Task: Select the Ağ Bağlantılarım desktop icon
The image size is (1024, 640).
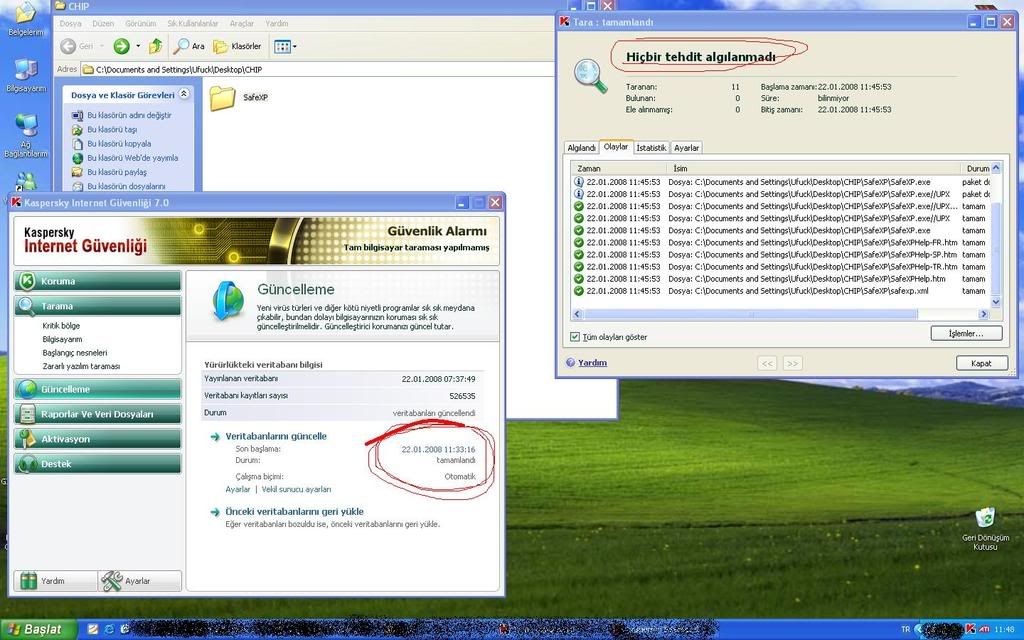Action: point(26,136)
